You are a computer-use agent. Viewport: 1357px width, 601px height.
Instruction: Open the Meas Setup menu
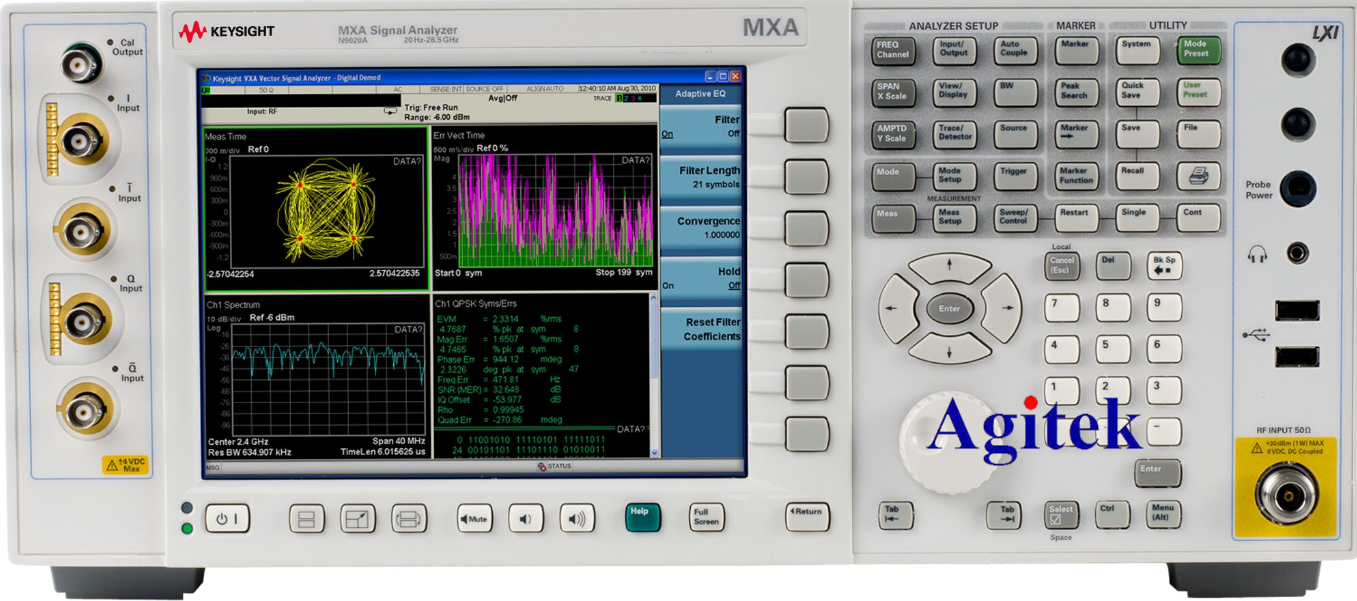click(x=953, y=217)
